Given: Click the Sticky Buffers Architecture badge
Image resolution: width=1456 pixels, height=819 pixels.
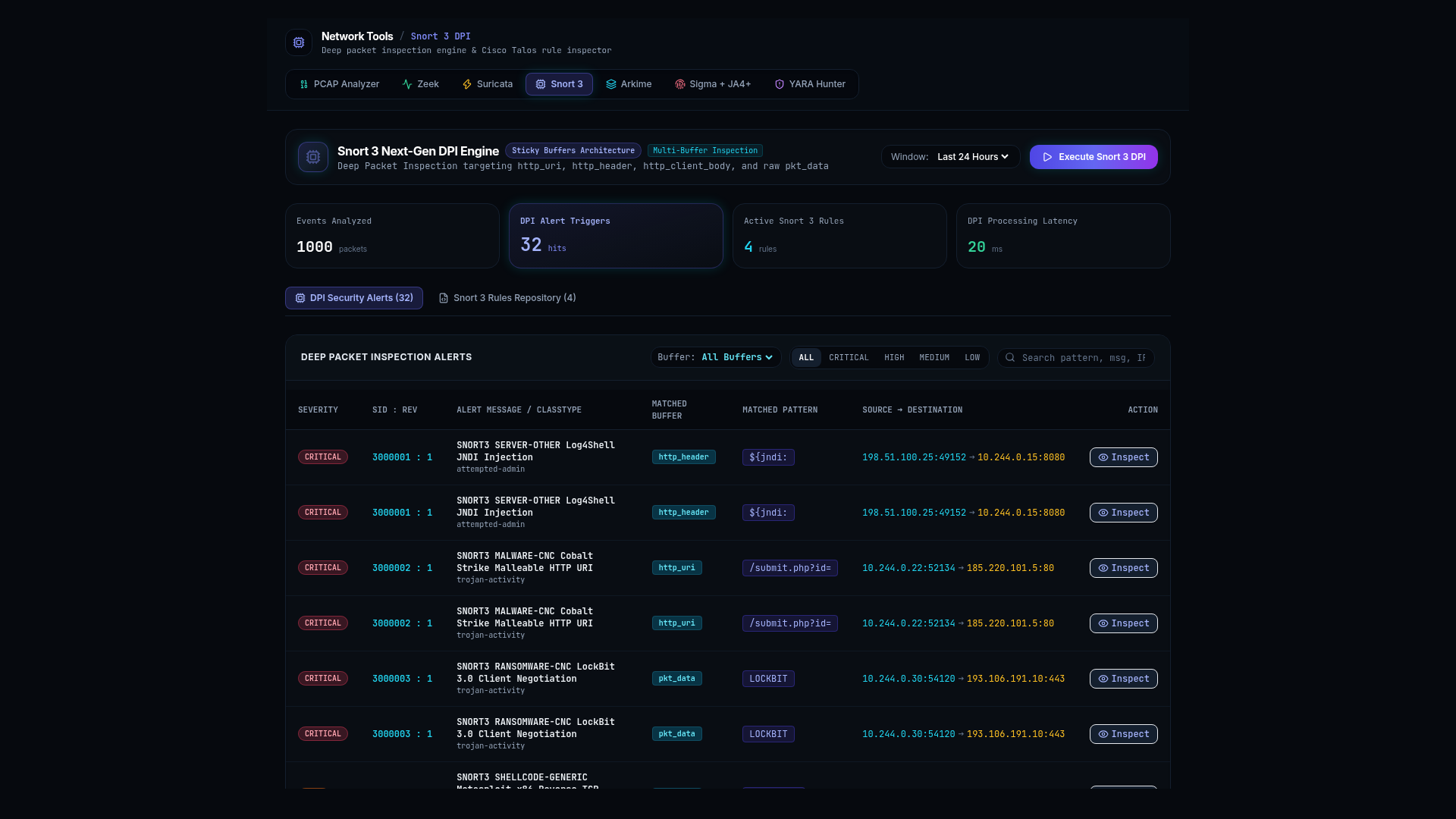Looking at the screenshot, I should [x=573, y=151].
